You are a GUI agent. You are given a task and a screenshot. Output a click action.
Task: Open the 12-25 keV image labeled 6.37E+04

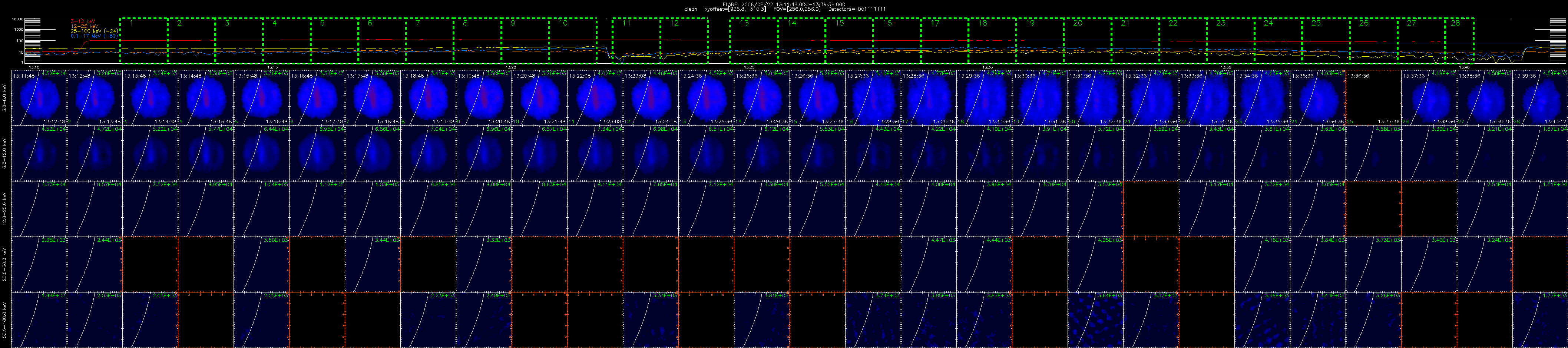39,209
